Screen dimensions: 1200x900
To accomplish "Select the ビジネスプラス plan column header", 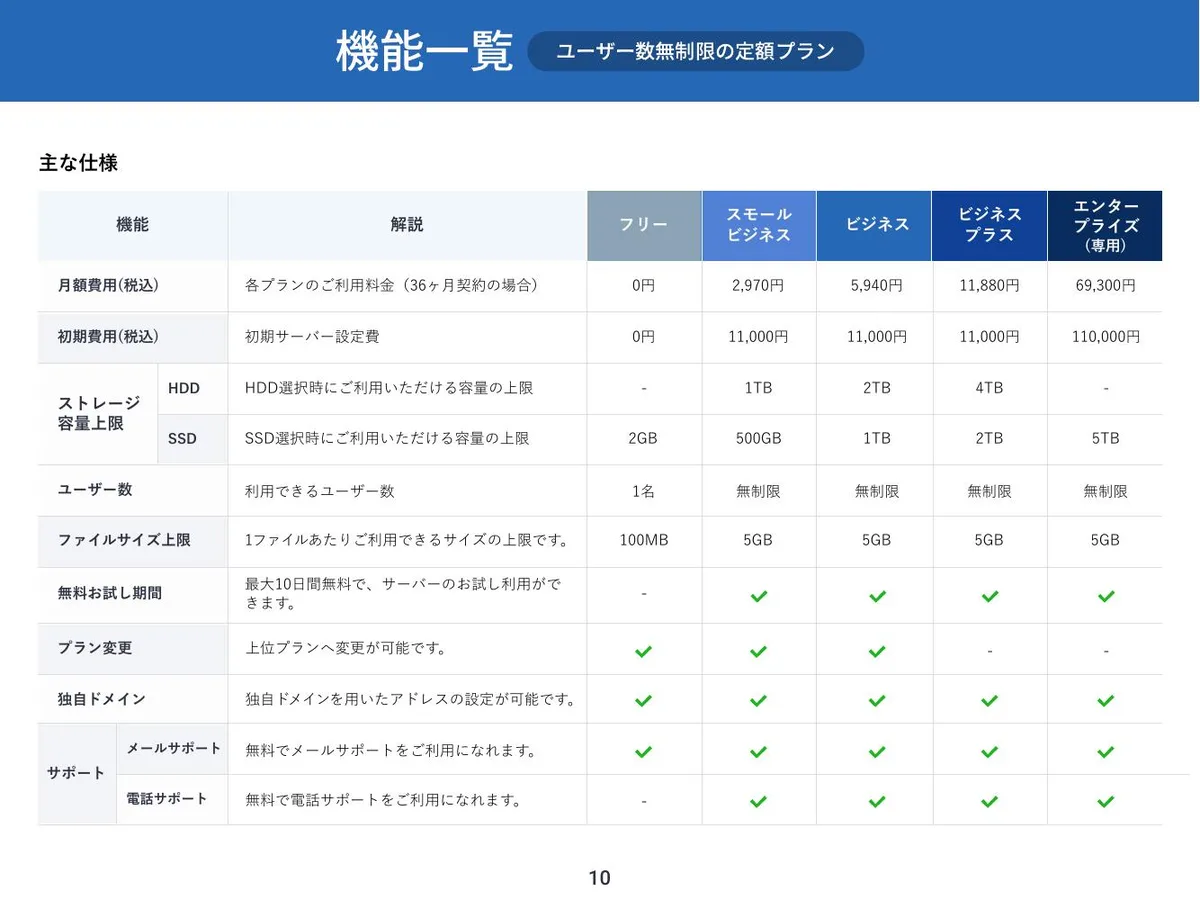I will coord(990,225).
